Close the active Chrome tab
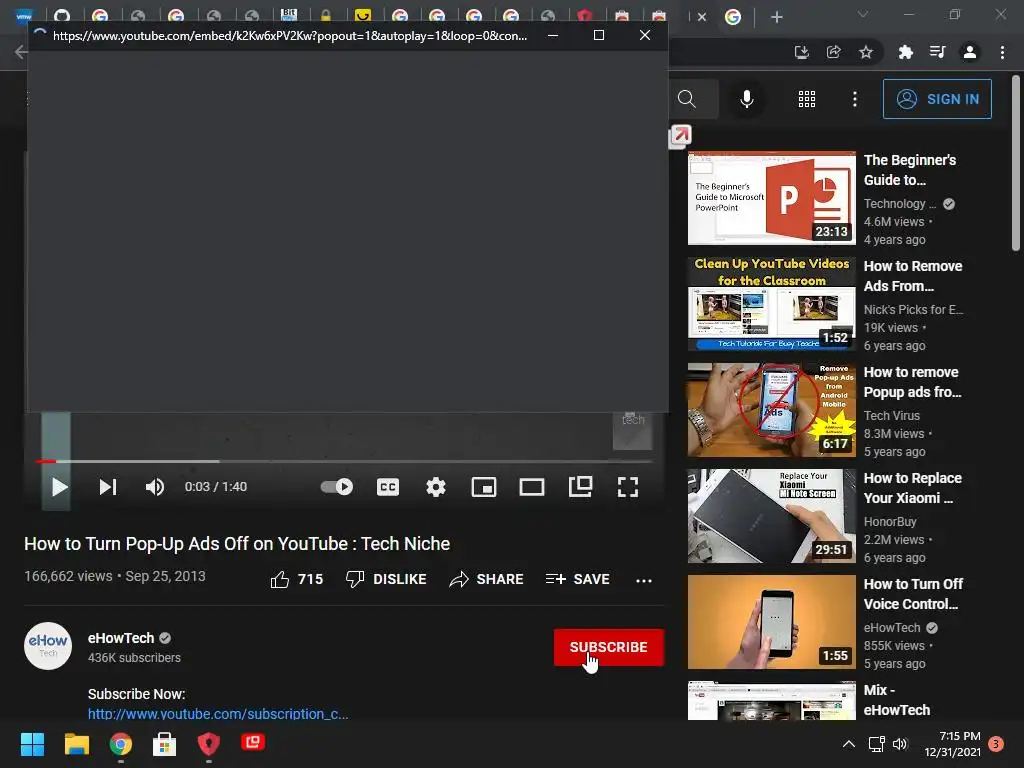1024x768 pixels. pyautogui.click(x=702, y=17)
